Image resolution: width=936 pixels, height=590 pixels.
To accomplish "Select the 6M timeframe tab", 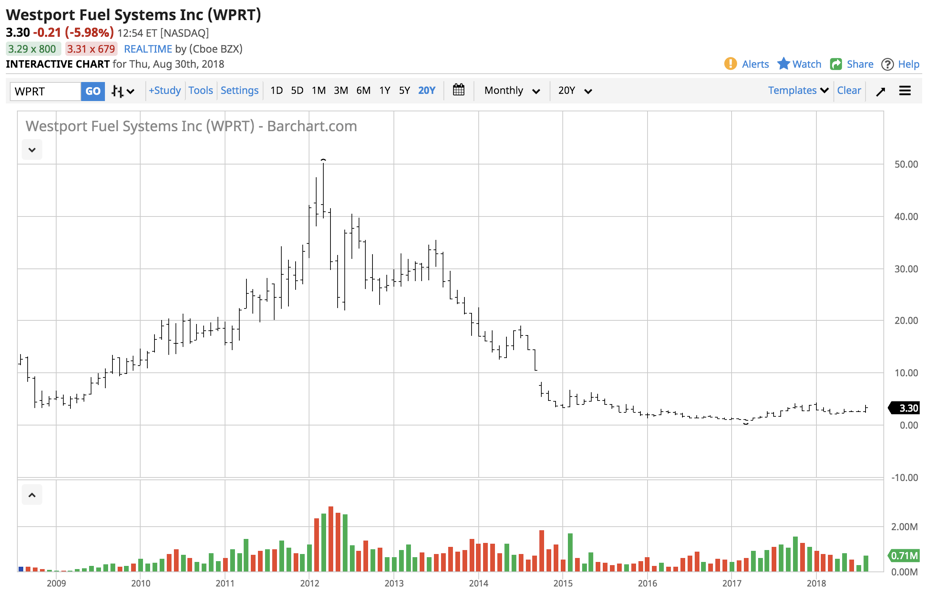I will coord(362,90).
